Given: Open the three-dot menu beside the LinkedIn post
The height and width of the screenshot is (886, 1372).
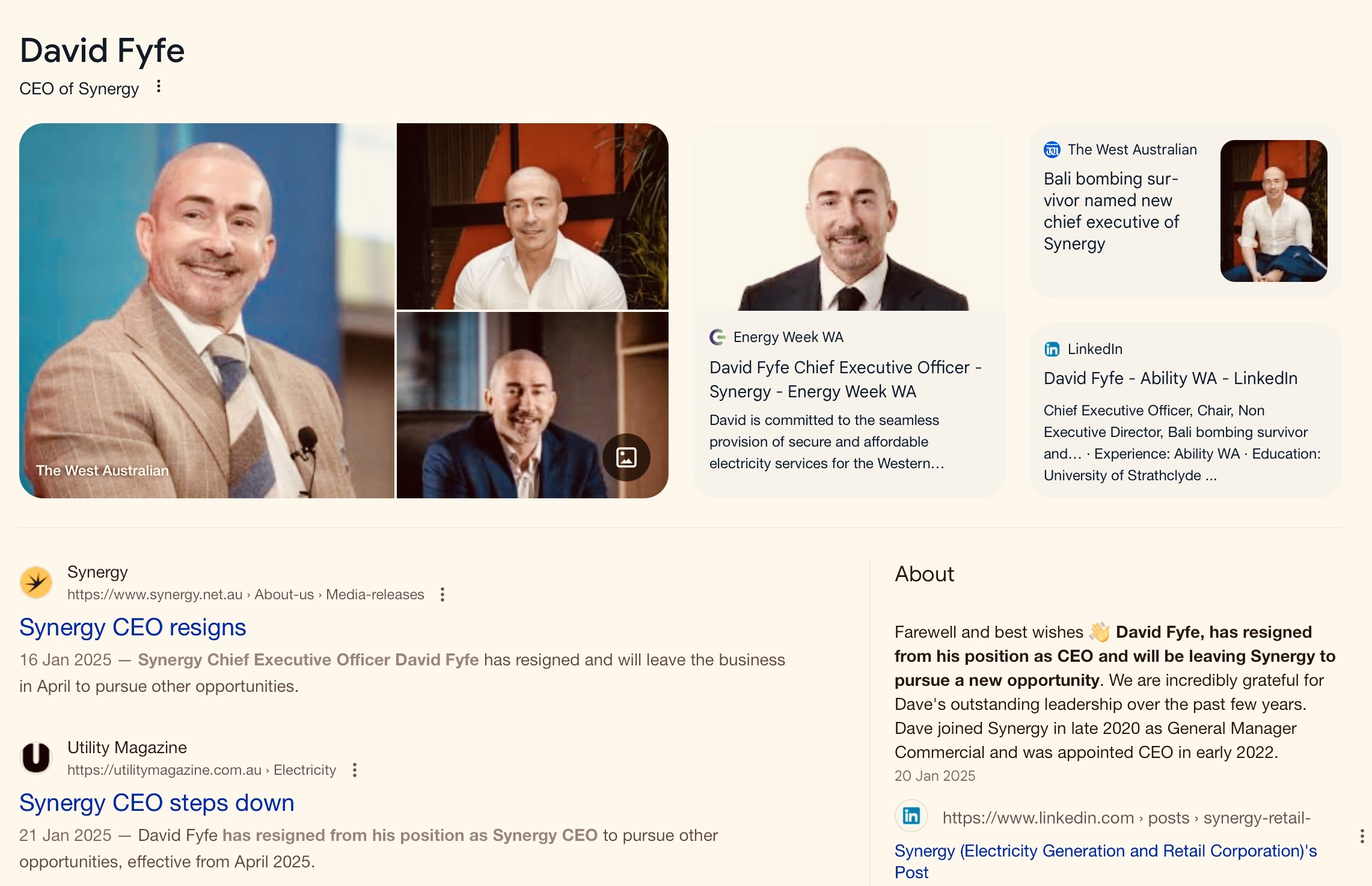Looking at the screenshot, I should click(x=1362, y=836).
